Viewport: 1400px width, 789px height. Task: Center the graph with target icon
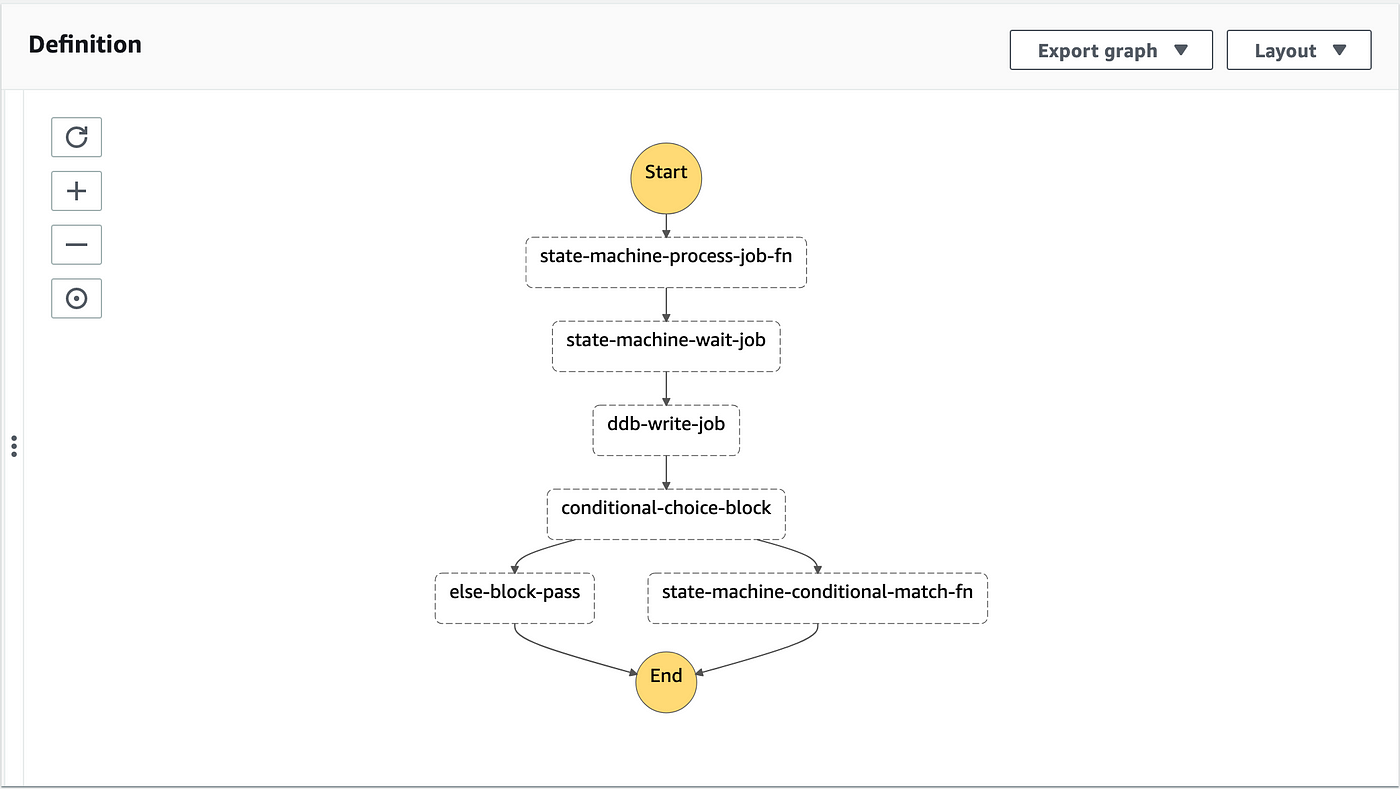(x=76, y=298)
